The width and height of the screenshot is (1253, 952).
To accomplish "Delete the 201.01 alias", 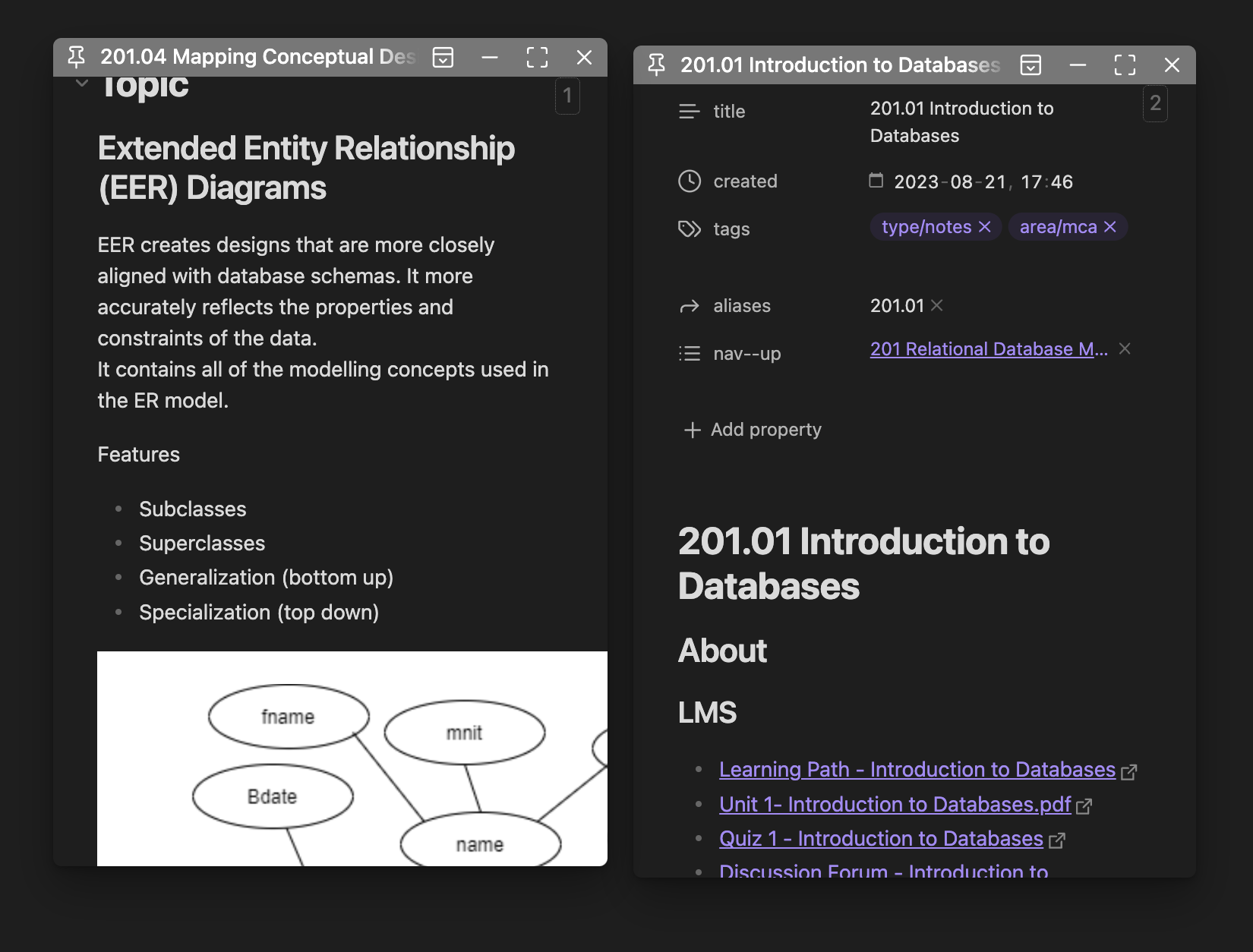I will pyautogui.click(x=937, y=306).
